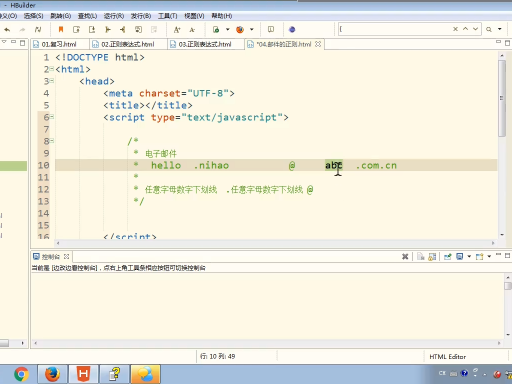This screenshot has height=384, width=512.
Task: Click the editor vertical scrollbar thumb
Action: [x=502, y=98]
